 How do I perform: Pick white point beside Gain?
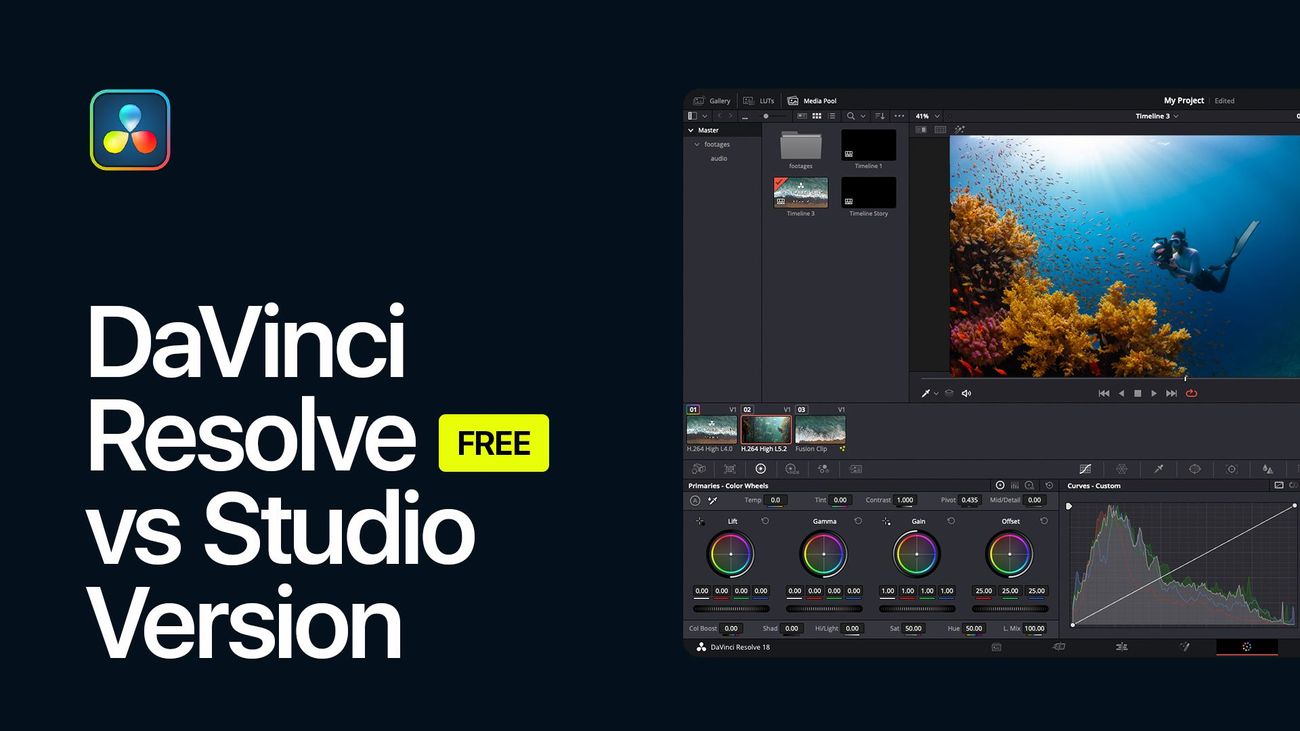886,521
